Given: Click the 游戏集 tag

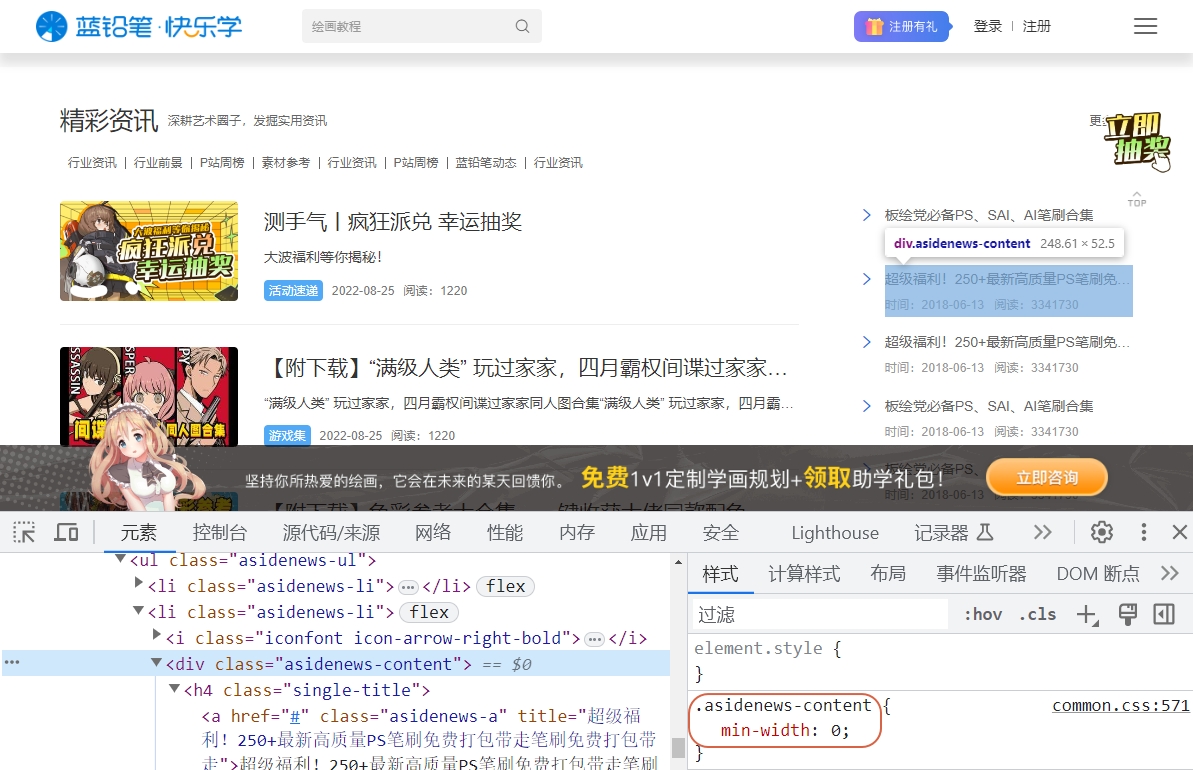Looking at the screenshot, I should pos(287,436).
